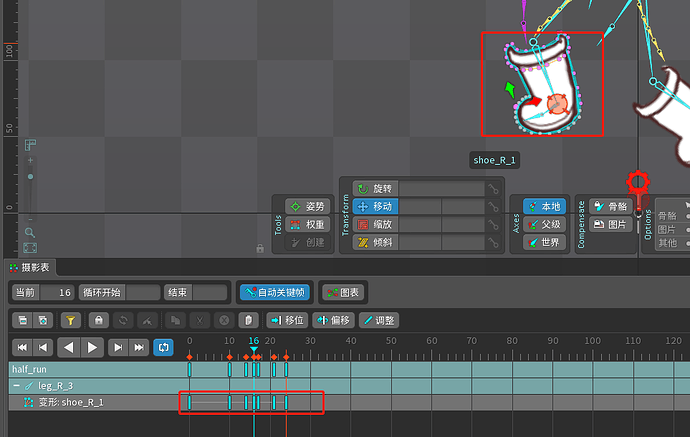
Task: Click the second dopesheet toolbar icon beside the first
Action: [43, 320]
